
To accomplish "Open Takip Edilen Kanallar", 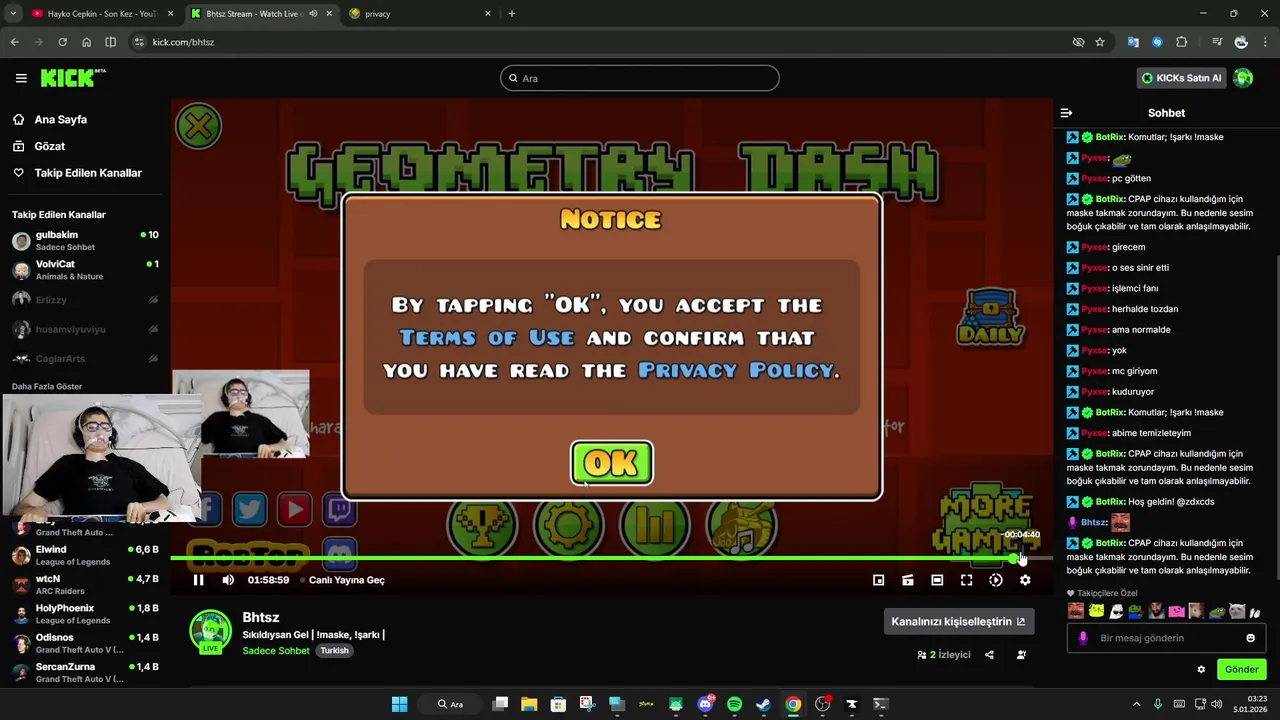I will (88, 173).
